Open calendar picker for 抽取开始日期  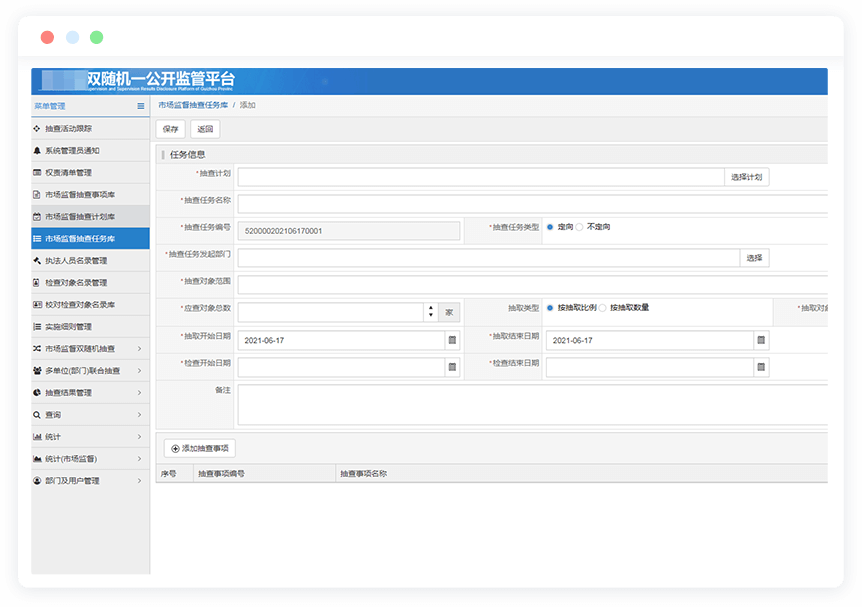452,340
